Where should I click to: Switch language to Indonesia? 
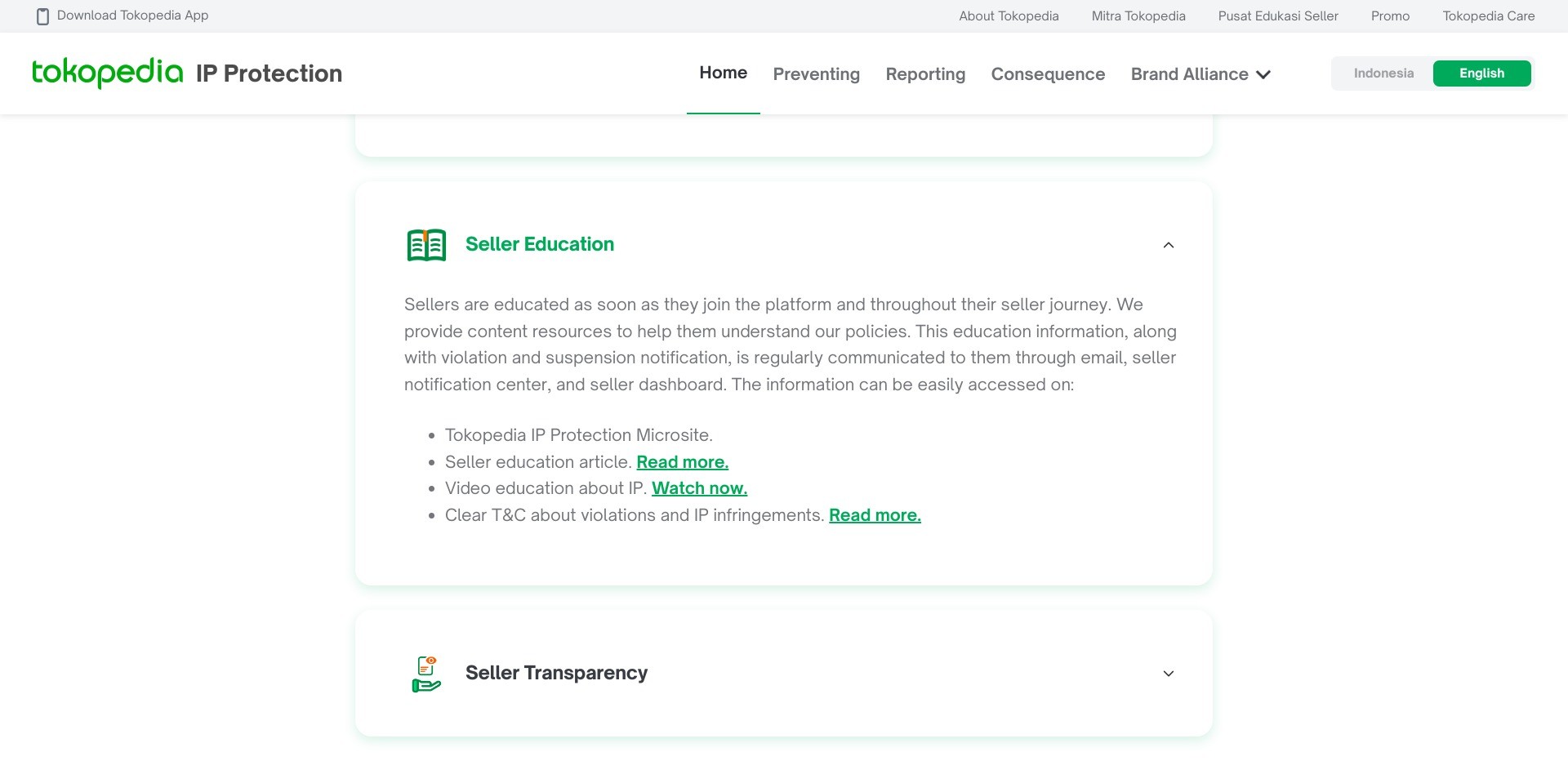(1383, 73)
